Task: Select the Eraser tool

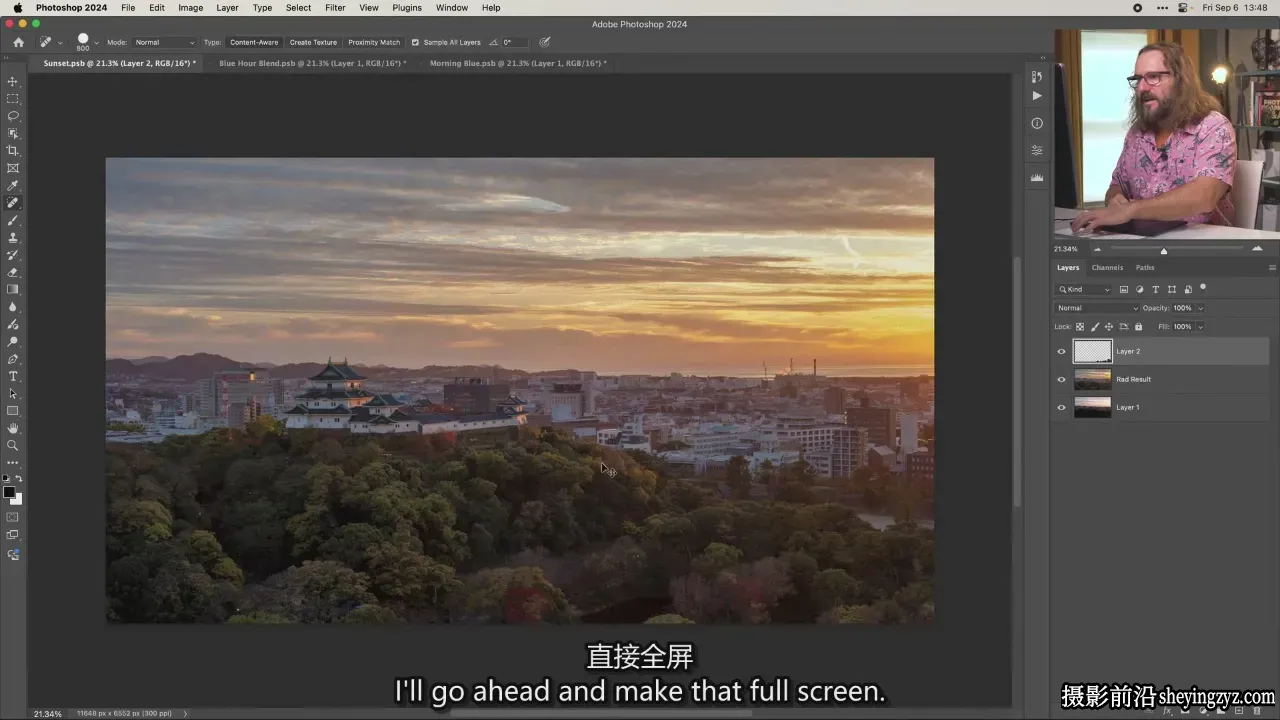Action: pyautogui.click(x=13, y=272)
